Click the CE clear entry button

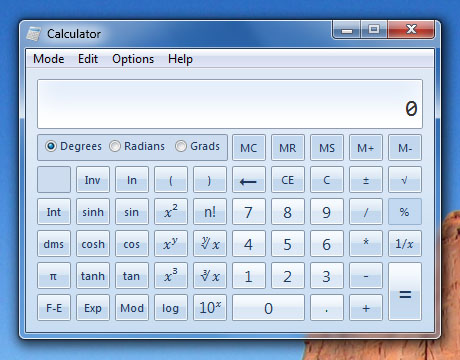[x=288, y=180]
